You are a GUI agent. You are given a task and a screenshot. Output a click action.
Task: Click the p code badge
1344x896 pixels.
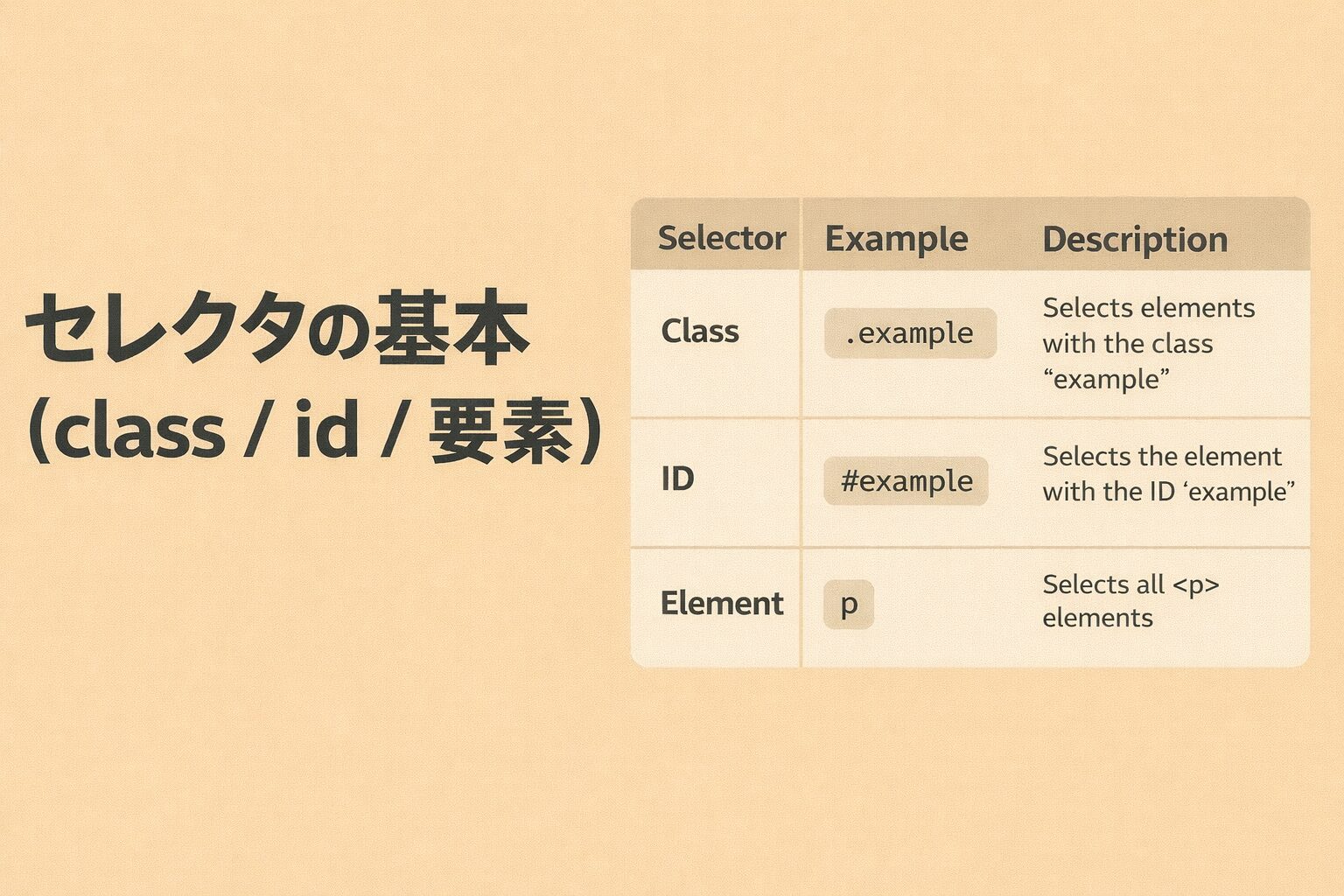[849, 605]
